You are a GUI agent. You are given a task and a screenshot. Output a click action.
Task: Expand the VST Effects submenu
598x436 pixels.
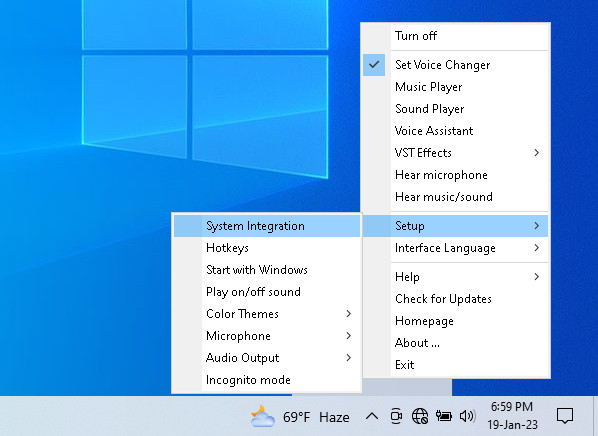(455, 153)
